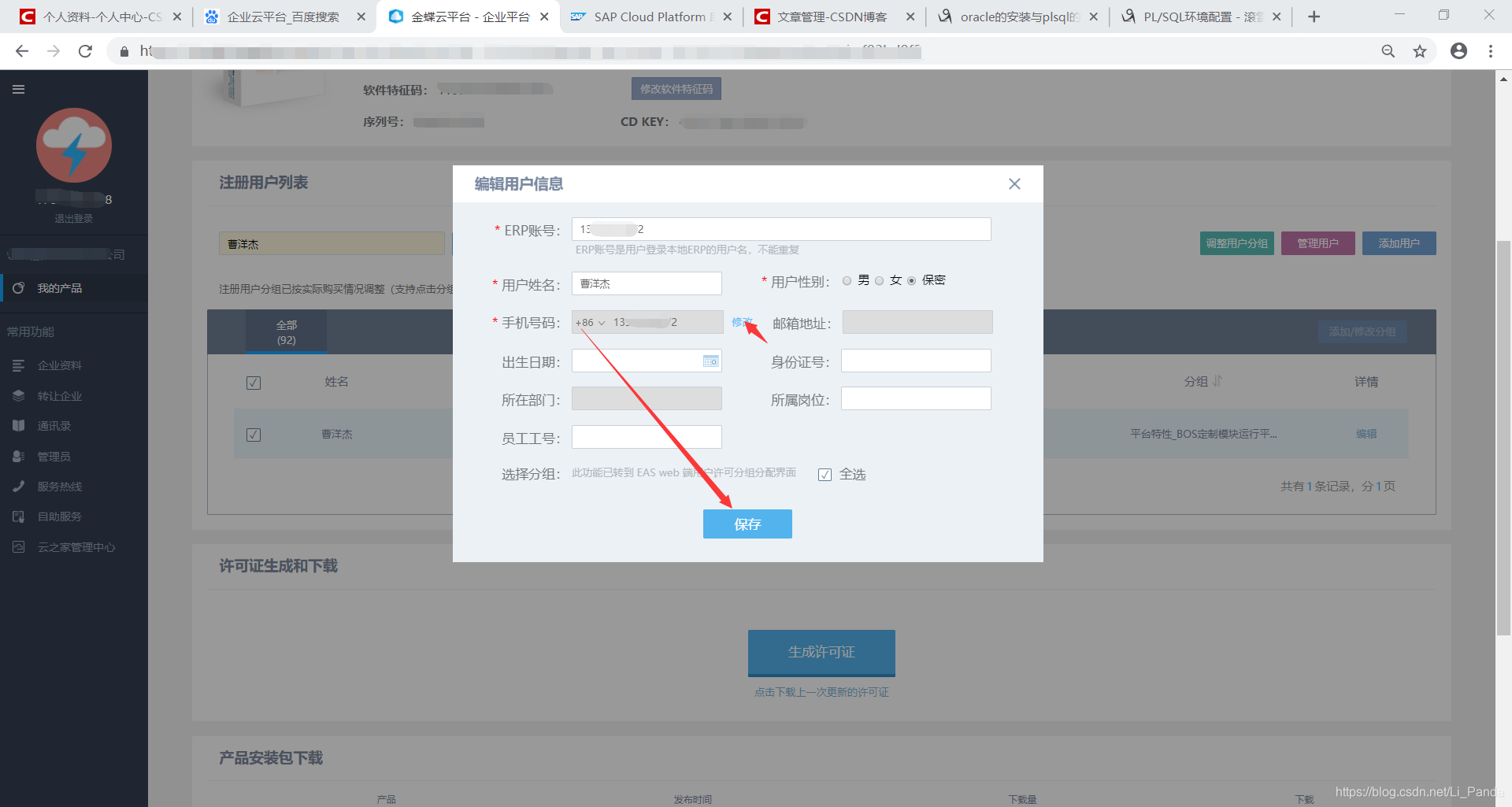This screenshot has width=1512, height=807.
Task: Click the 用户姓名 input field
Action: coord(646,283)
